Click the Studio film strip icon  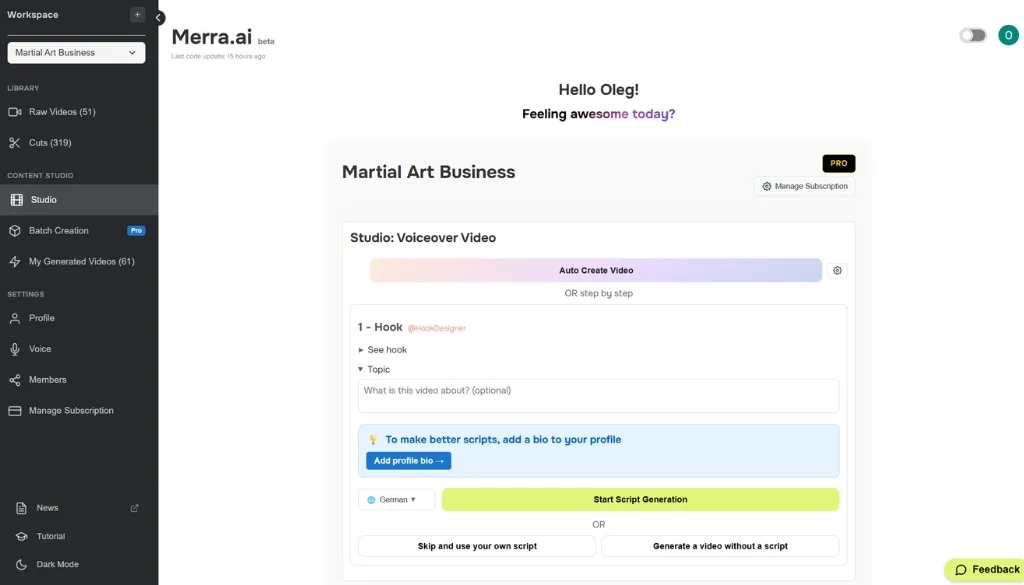pos(16,199)
